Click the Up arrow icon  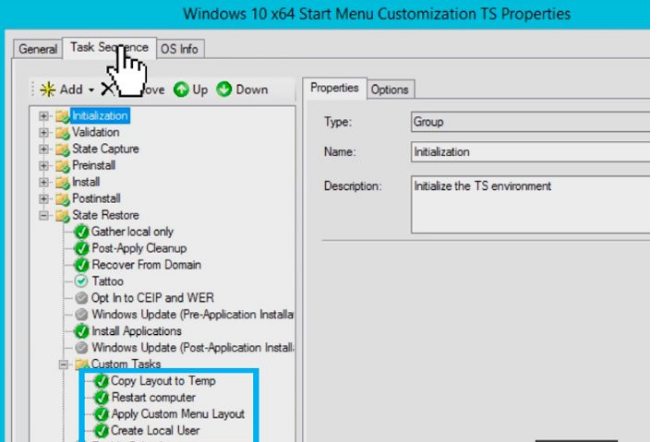point(181,89)
